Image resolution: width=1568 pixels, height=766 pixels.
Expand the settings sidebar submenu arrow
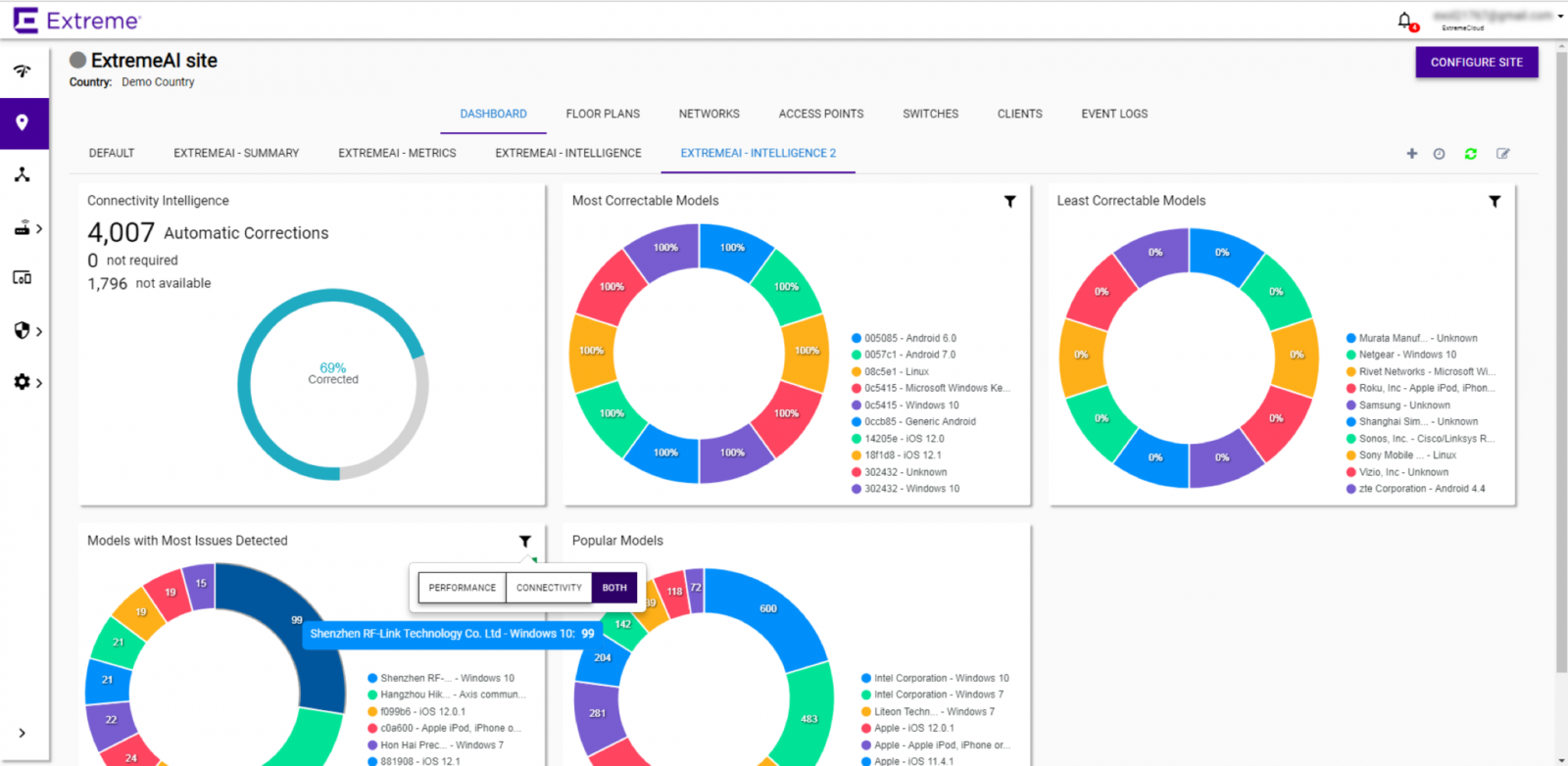(39, 382)
